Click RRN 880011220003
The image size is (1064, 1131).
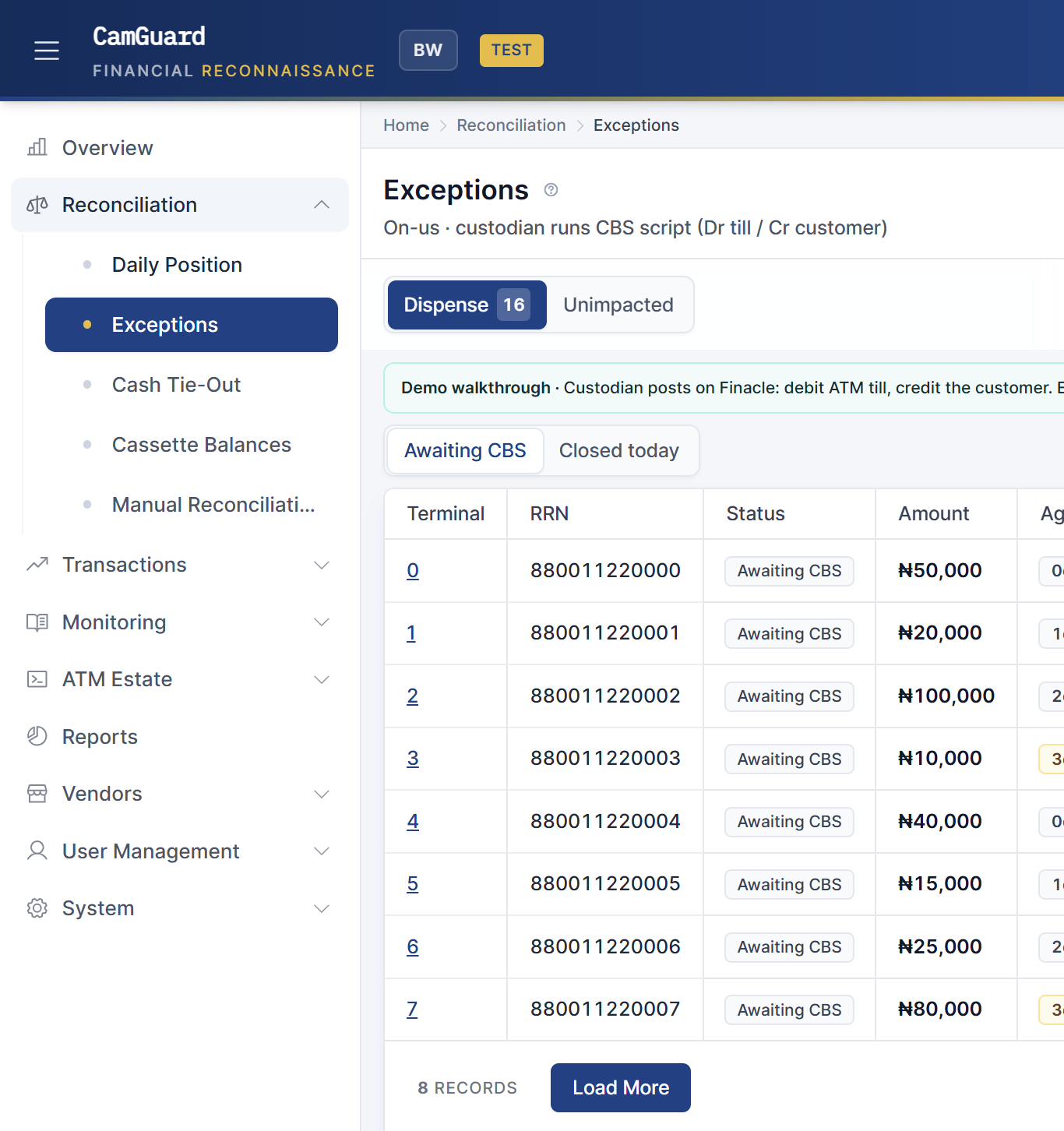(x=605, y=758)
